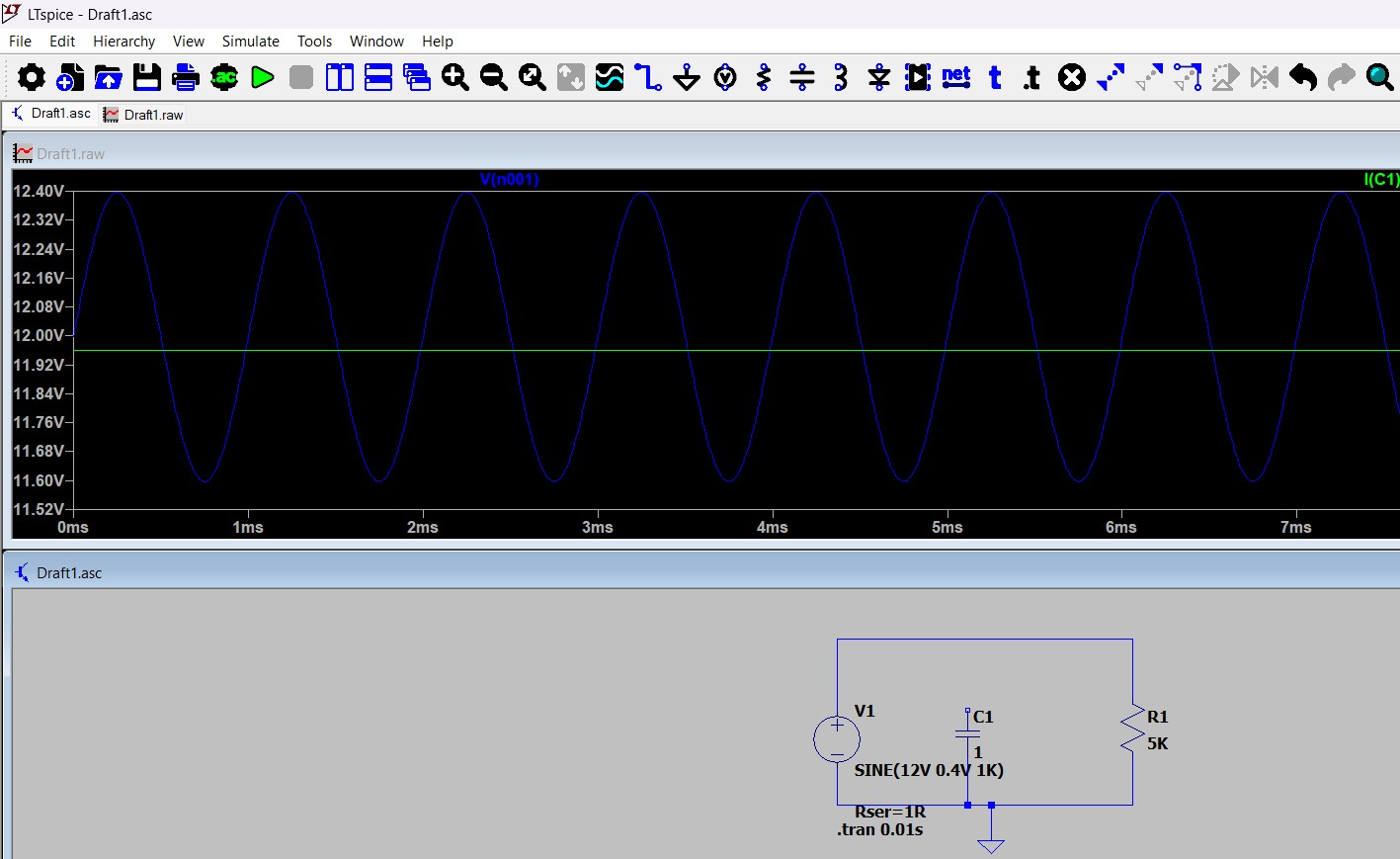The image size is (1400, 859).
Task: Click the I(C1) trace label
Action: coord(1380,179)
